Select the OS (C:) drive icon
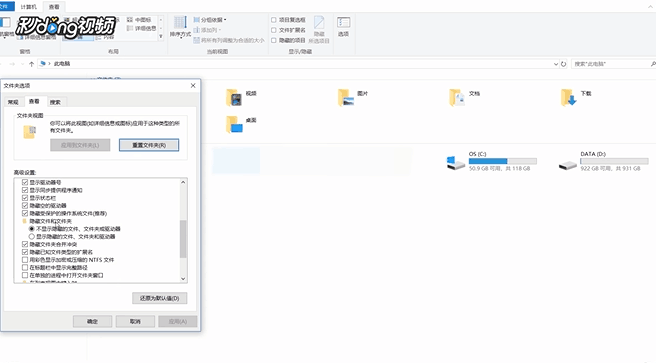 click(x=456, y=163)
